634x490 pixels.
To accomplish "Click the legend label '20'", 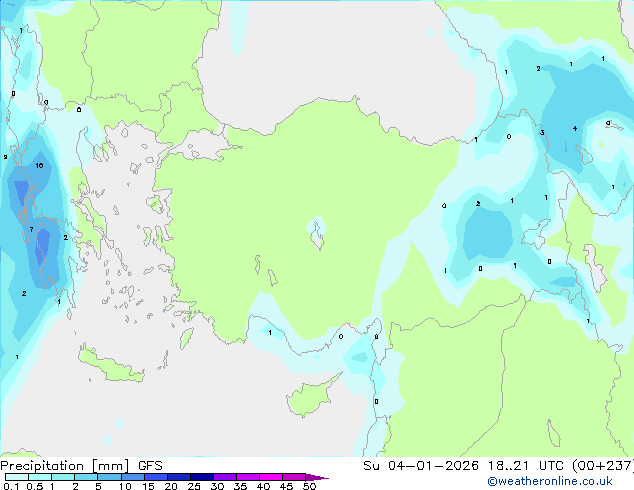I will point(171,486).
